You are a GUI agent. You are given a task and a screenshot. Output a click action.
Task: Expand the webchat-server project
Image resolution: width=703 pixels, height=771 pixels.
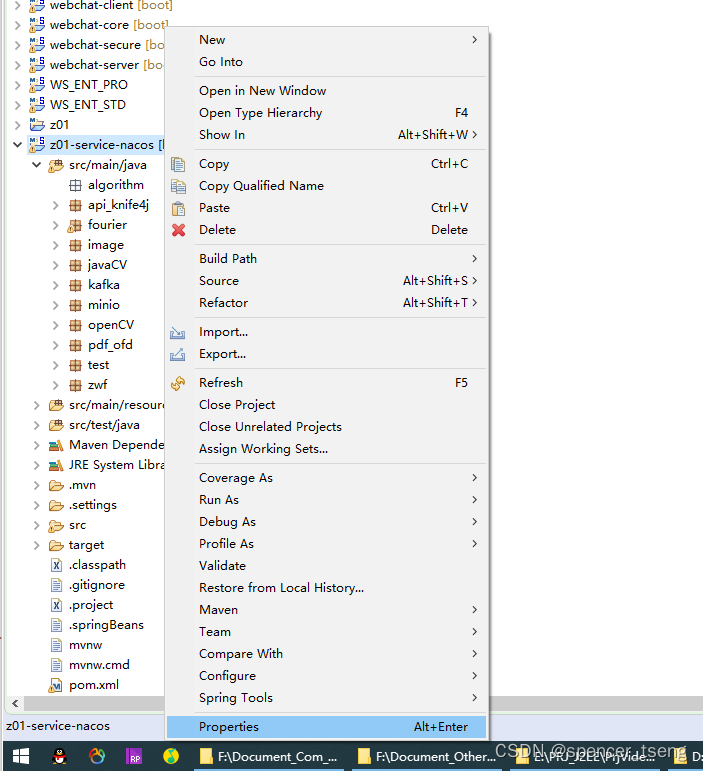click(x=17, y=65)
